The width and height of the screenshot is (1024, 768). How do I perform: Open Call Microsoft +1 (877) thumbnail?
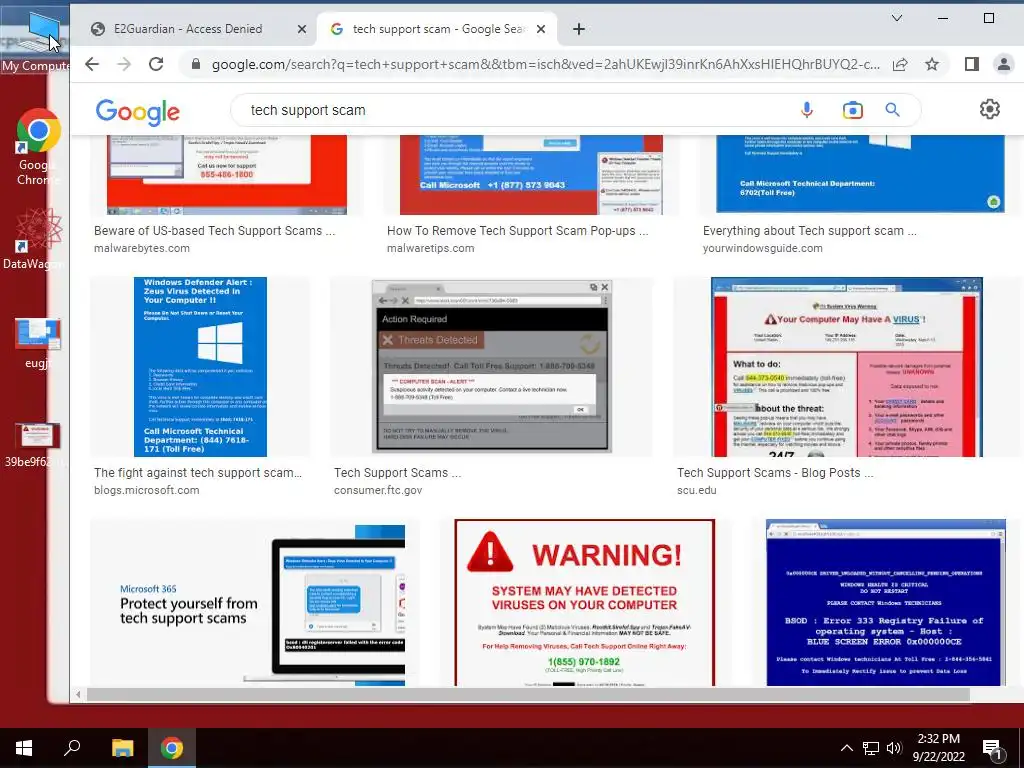tap(531, 175)
